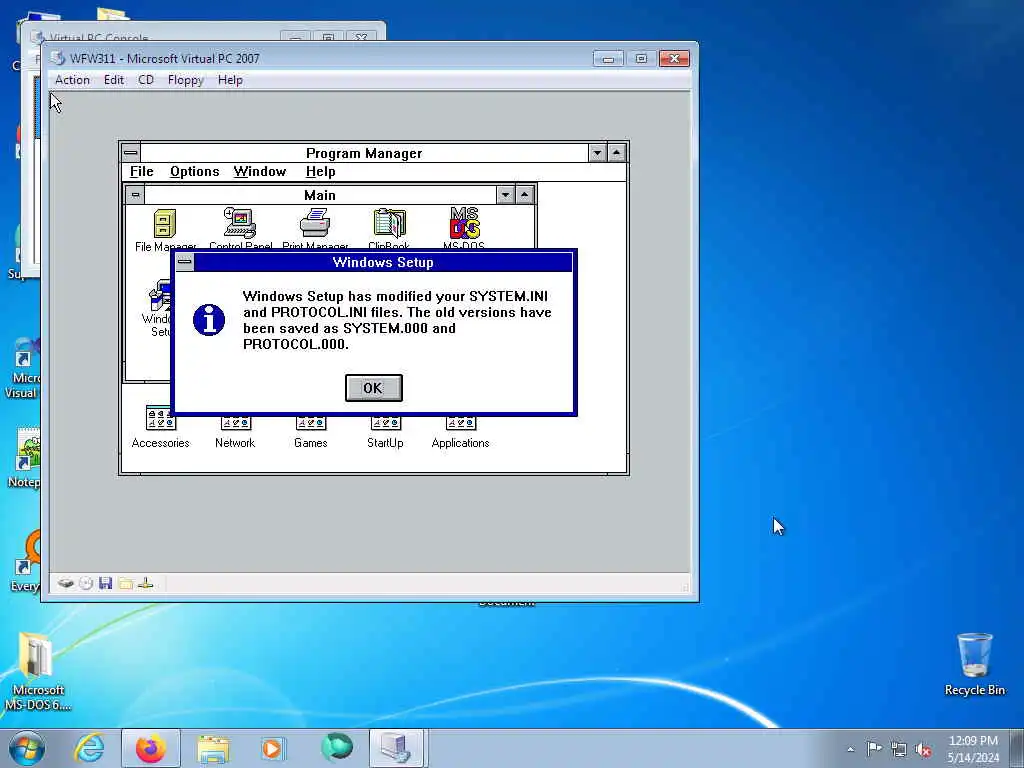The image size is (1024, 768).
Task: Open the Virtual PC Floppy menu
Action: click(x=185, y=80)
